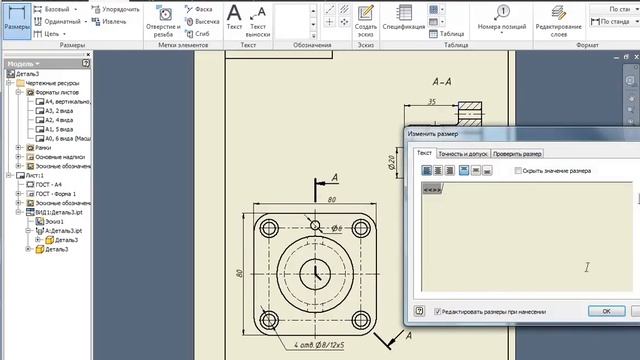Click the Создать эскиз button
The image size is (640, 360).
(366, 21)
